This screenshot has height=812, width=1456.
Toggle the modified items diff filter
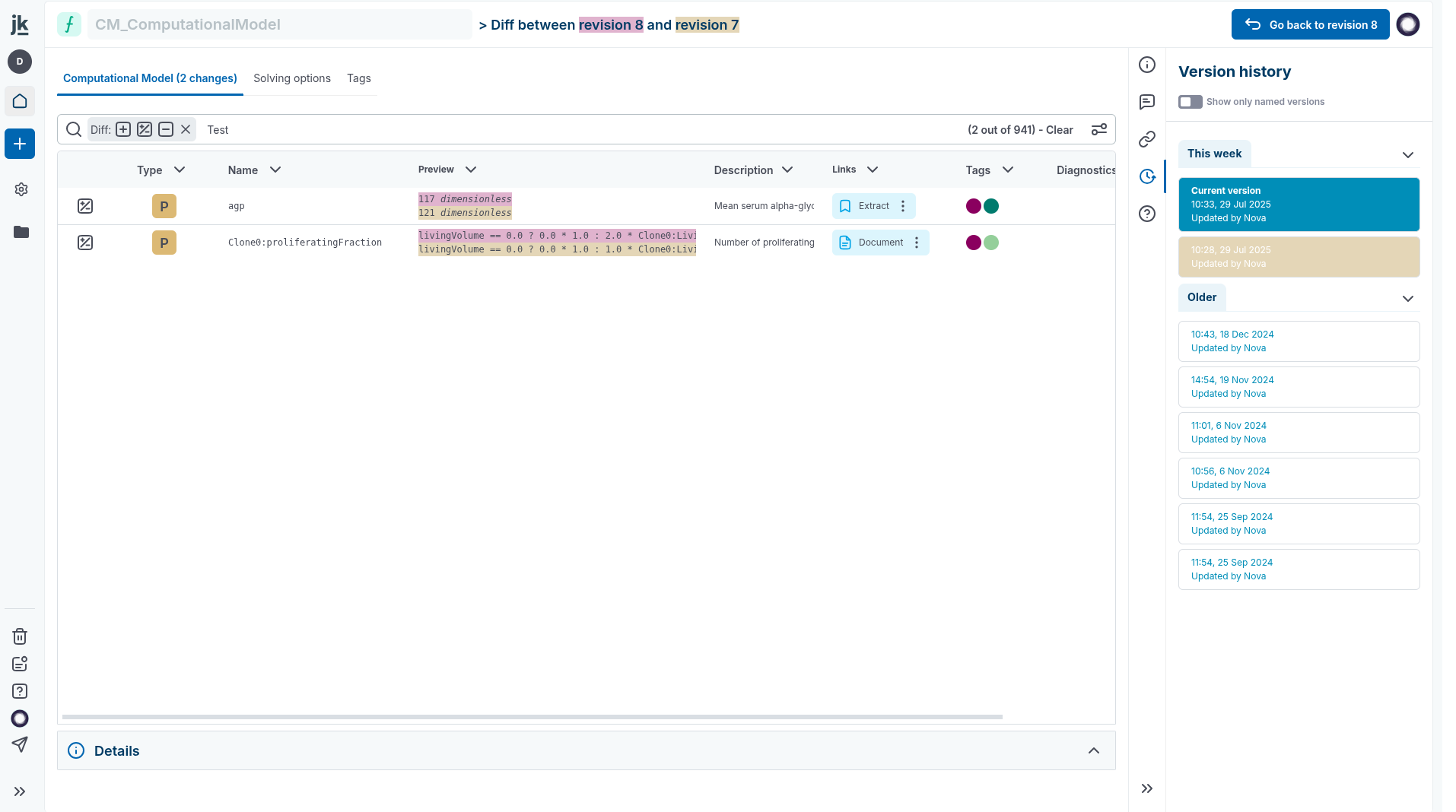coord(145,129)
